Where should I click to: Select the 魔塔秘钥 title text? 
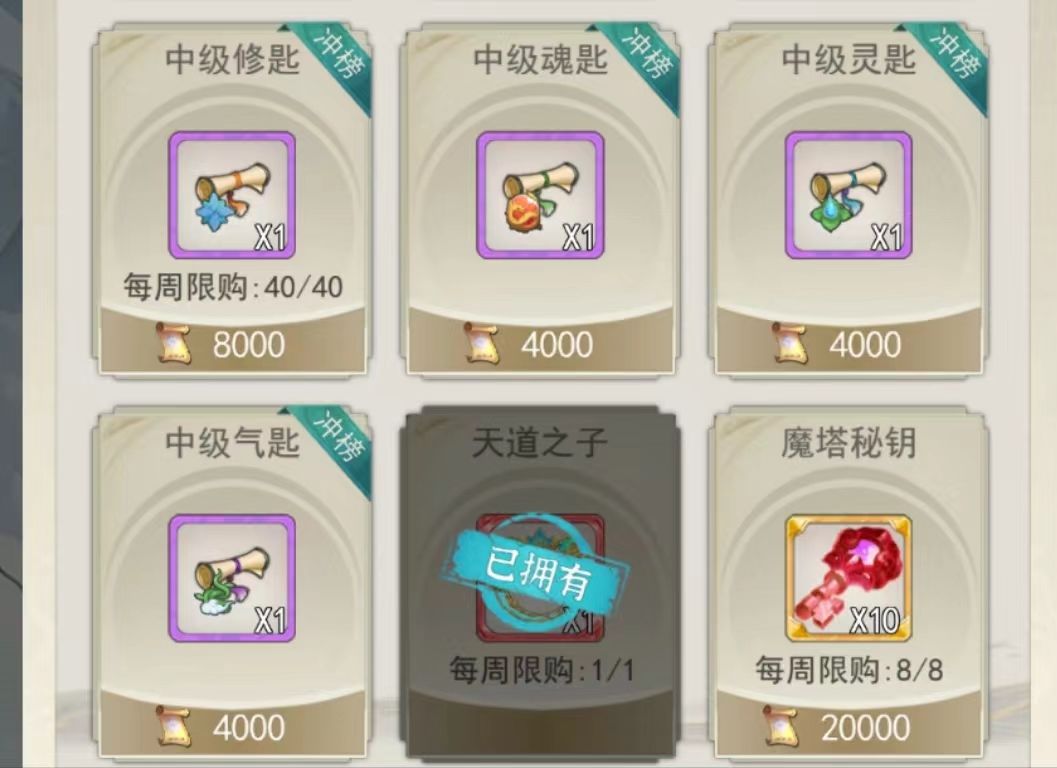coord(849,443)
